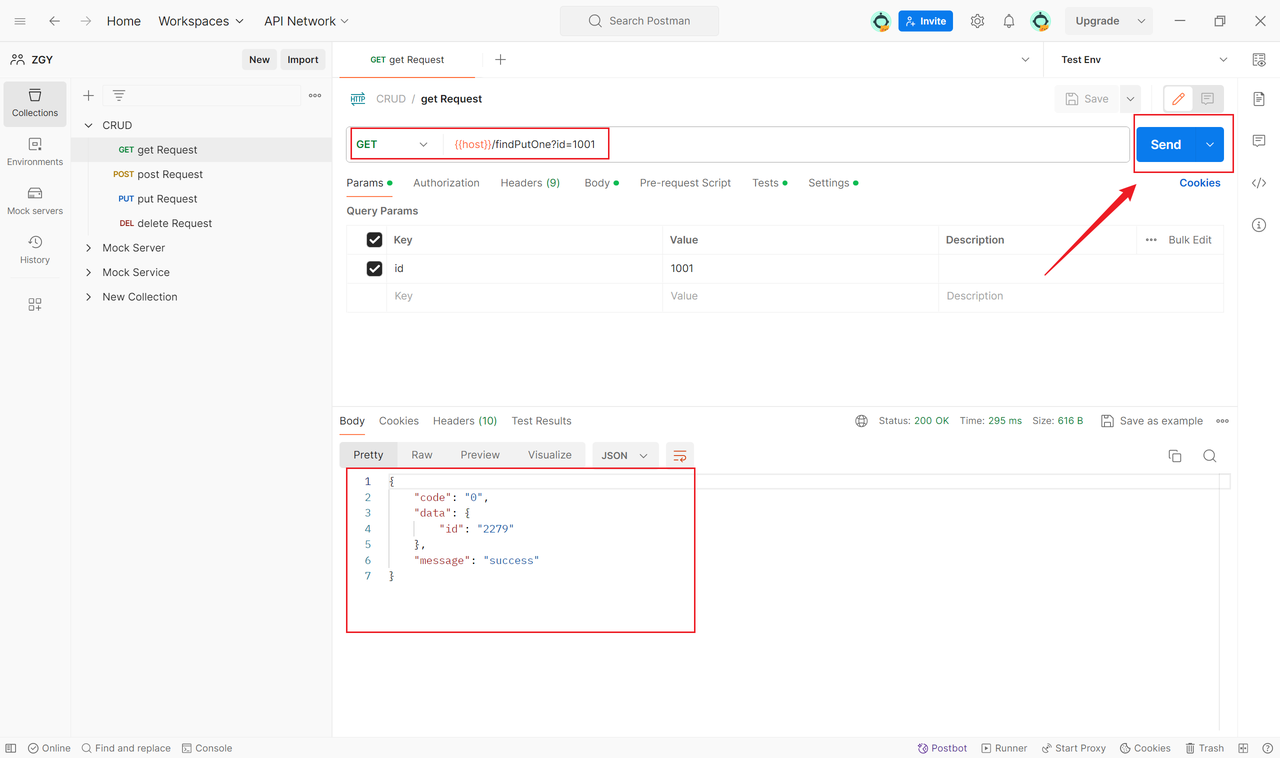Open the Test Env environment dropdown
The image size is (1280, 758).
pos(1144,60)
